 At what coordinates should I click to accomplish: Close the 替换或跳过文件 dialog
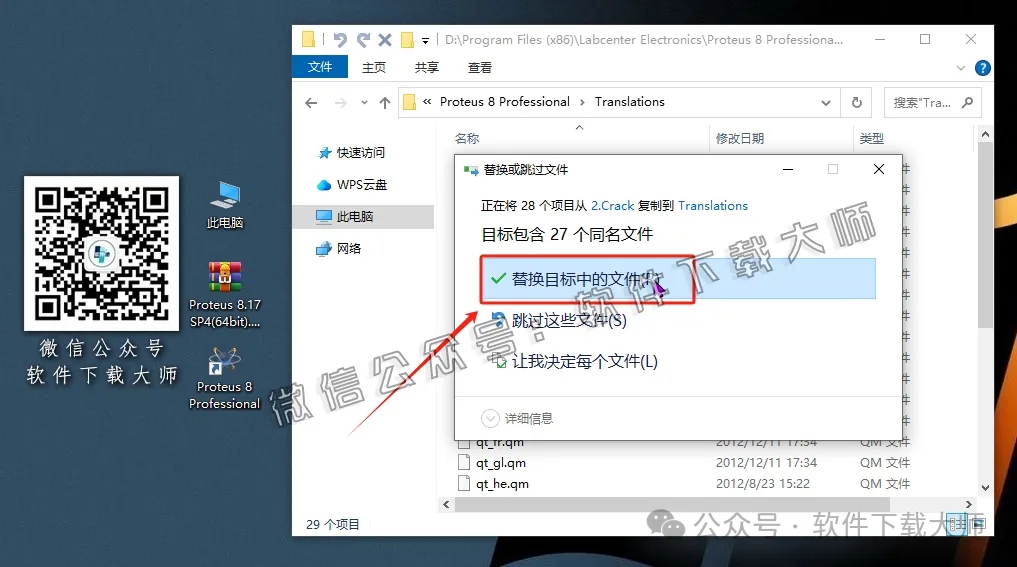pyautogui.click(x=879, y=169)
